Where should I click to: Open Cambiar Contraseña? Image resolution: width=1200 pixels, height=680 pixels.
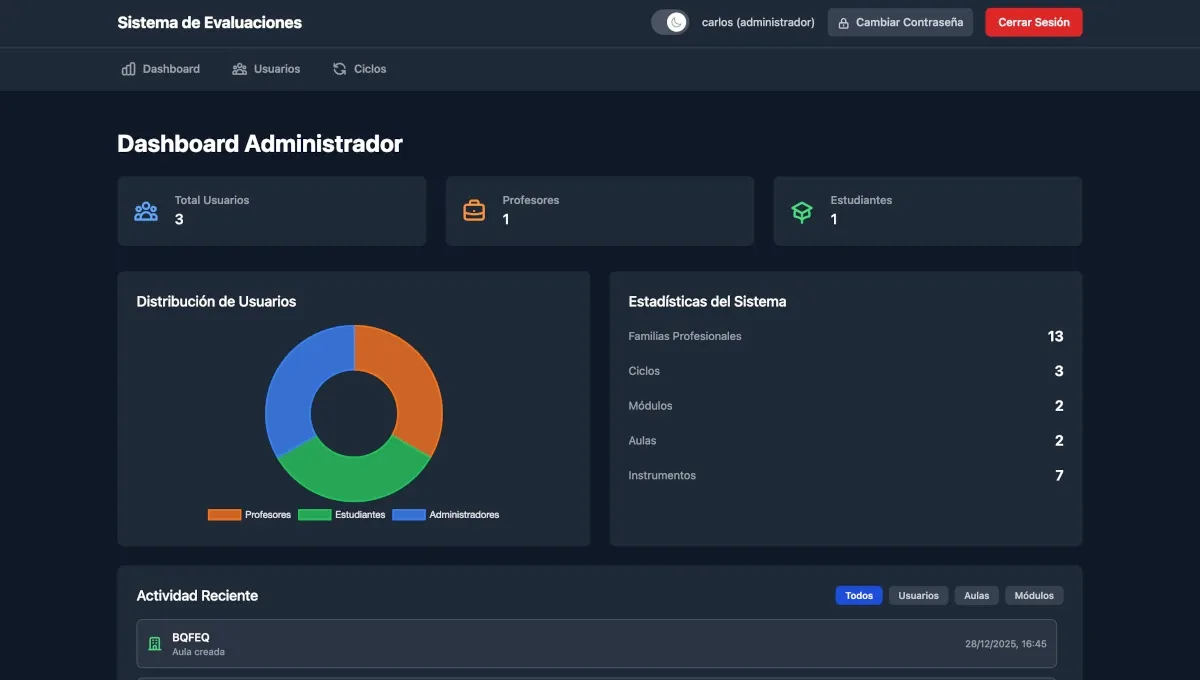pyautogui.click(x=900, y=22)
